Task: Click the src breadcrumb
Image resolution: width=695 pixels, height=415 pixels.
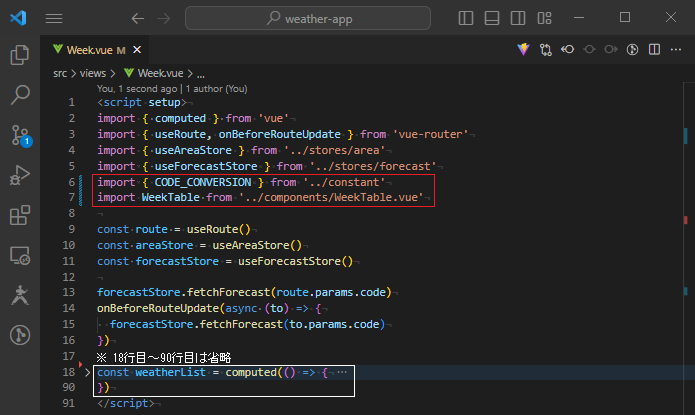Action: pyautogui.click(x=60, y=73)
